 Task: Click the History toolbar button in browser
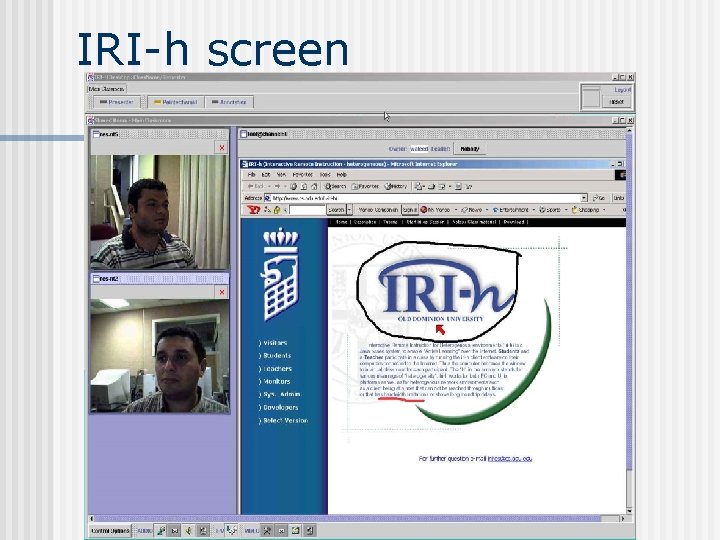[396, 186]
